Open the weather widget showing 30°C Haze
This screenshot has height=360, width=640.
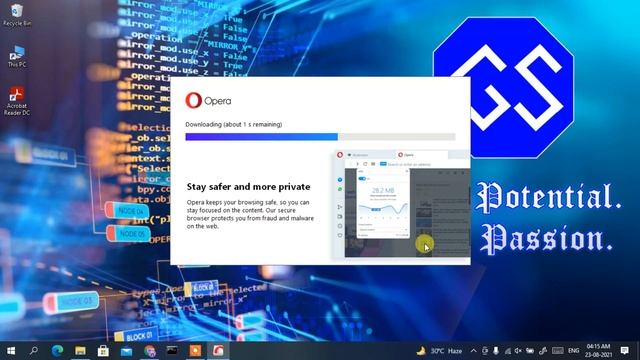[439, 351]
